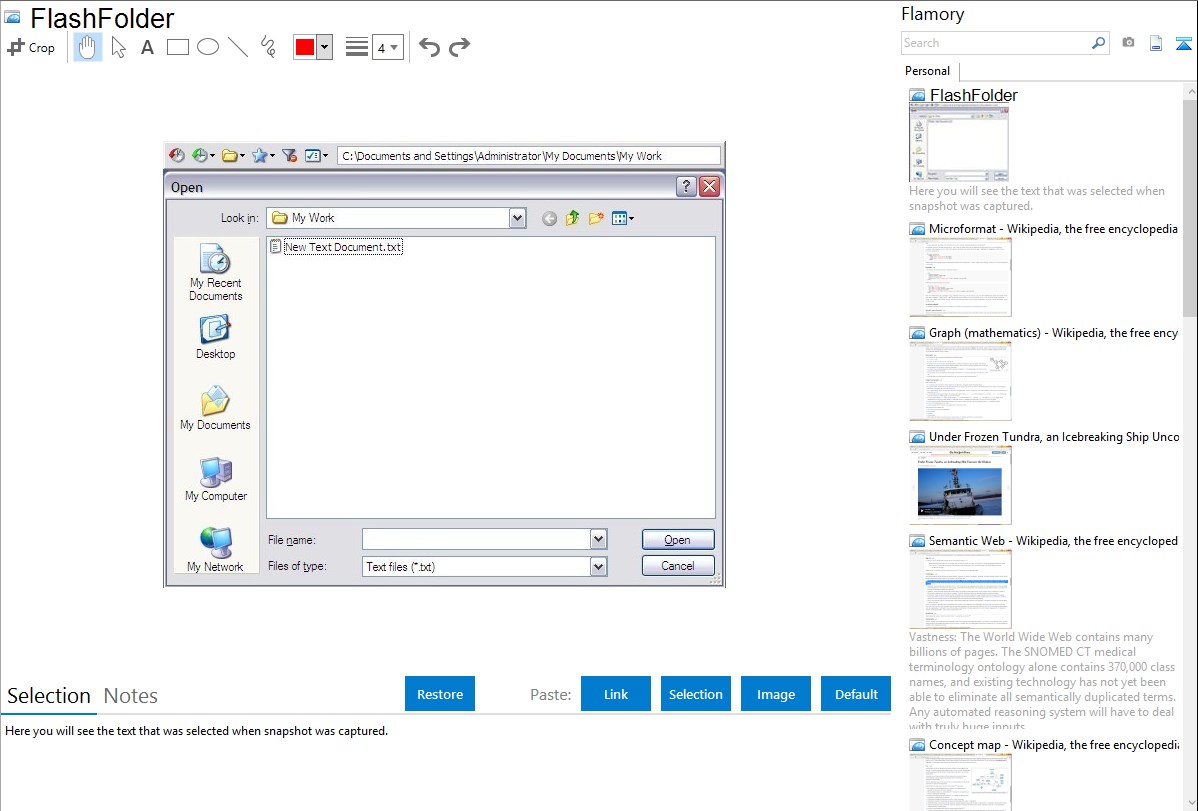Undo the last annotation
The image size is (1198, 811).
pyautogui.click(x=429, y=47)
